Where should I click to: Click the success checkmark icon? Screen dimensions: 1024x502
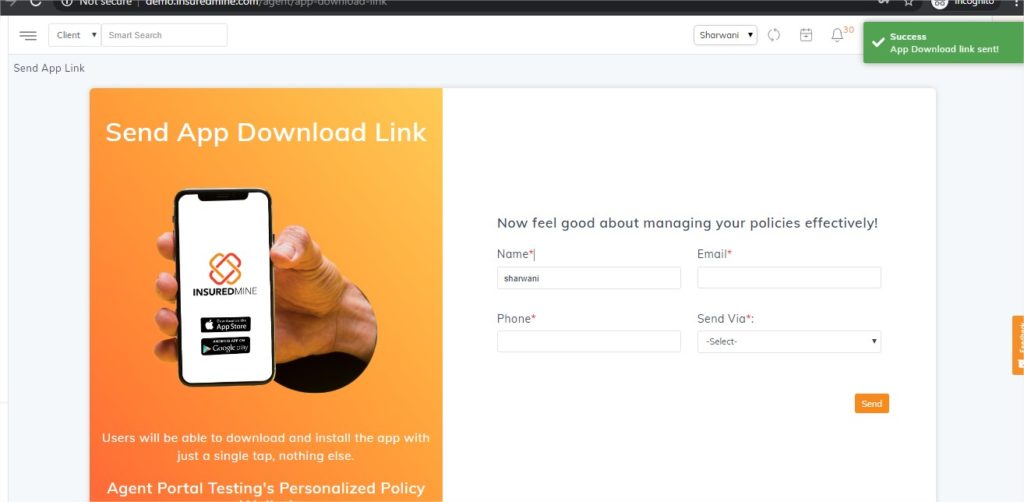[878, 42]
